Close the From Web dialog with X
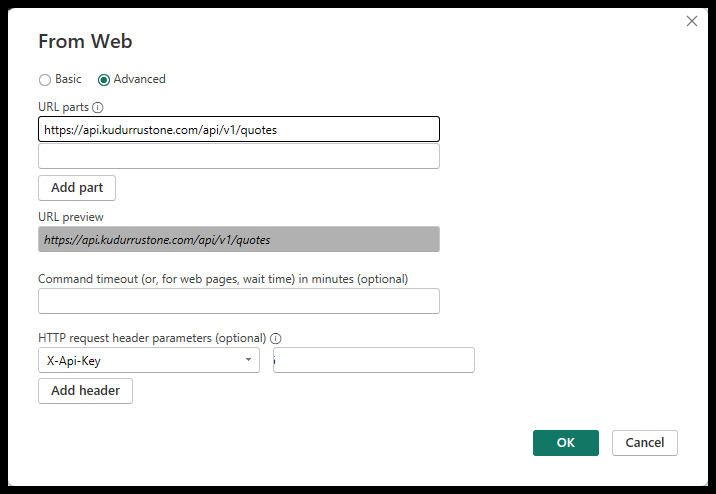 pos(692,21)
